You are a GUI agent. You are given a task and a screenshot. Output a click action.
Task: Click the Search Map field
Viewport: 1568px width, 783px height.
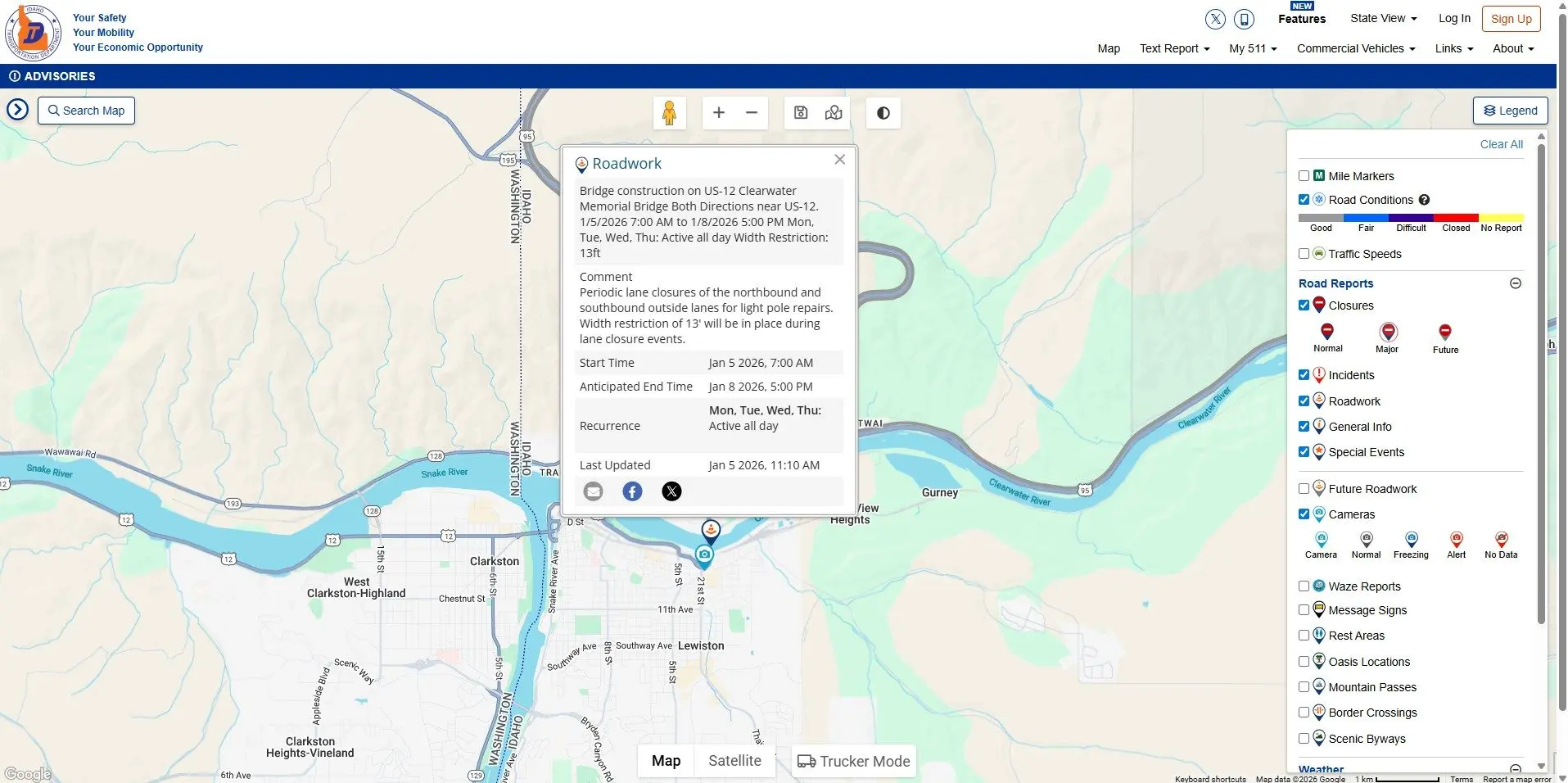[x=86, y=111]
